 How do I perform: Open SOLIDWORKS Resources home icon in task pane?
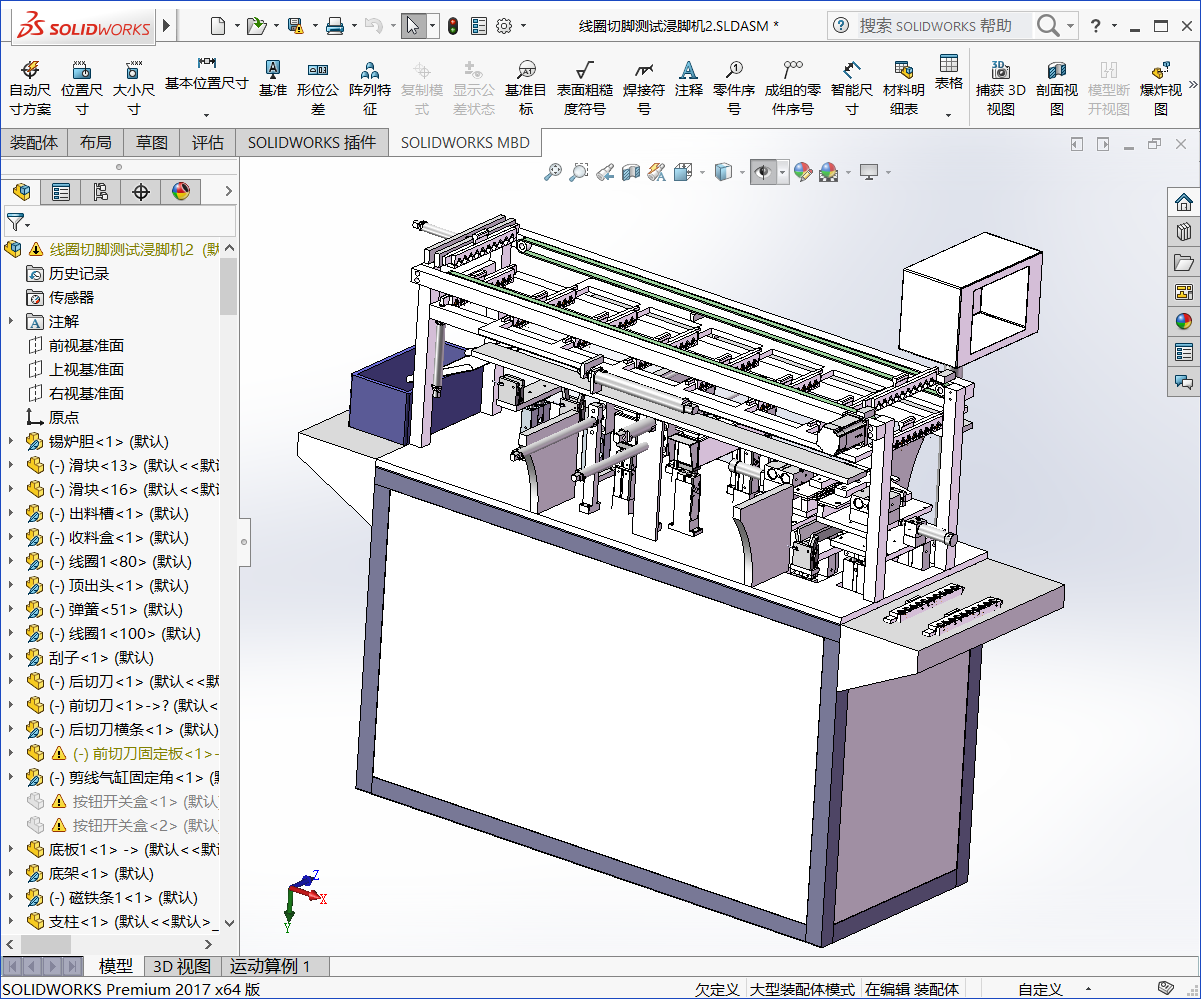[1184, 202]
